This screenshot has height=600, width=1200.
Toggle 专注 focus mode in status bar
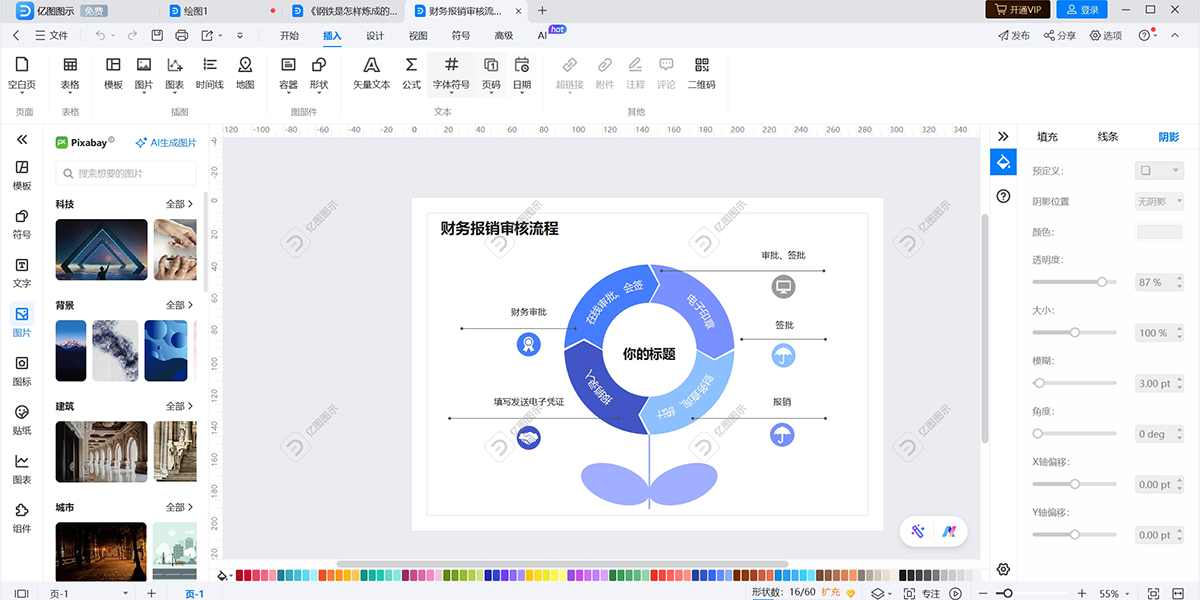[x=923, y=594]
